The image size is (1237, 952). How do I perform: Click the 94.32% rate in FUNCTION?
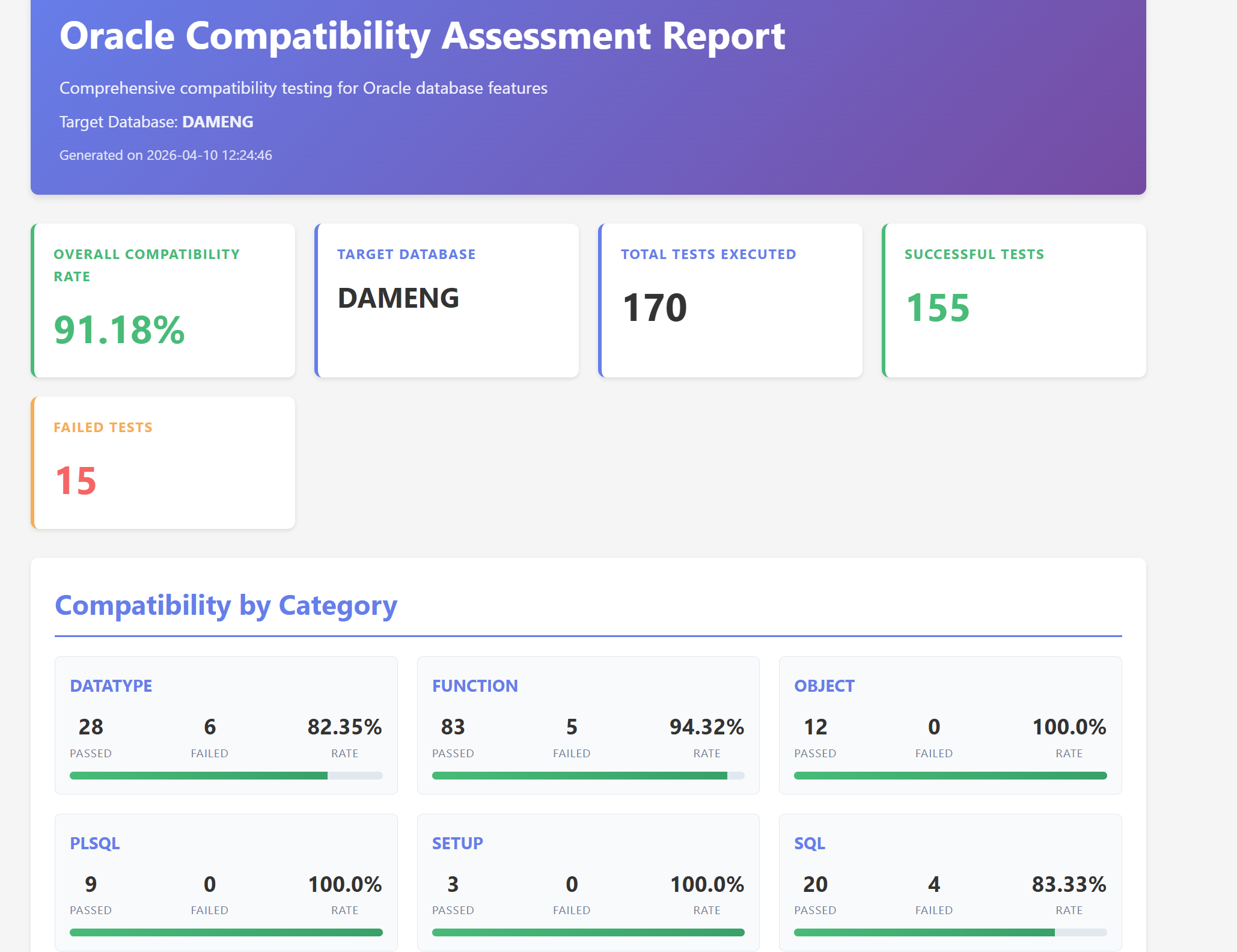tap(706, 727)
